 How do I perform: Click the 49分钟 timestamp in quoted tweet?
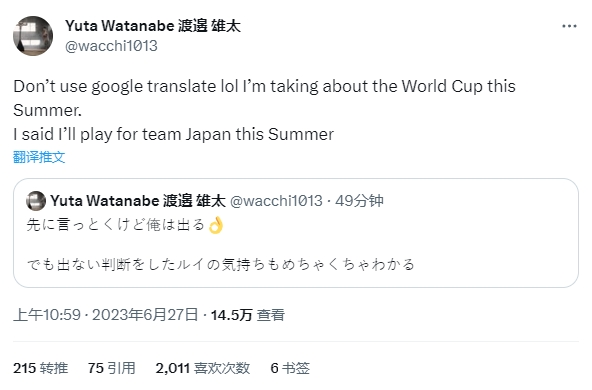(x=359, y=200)
